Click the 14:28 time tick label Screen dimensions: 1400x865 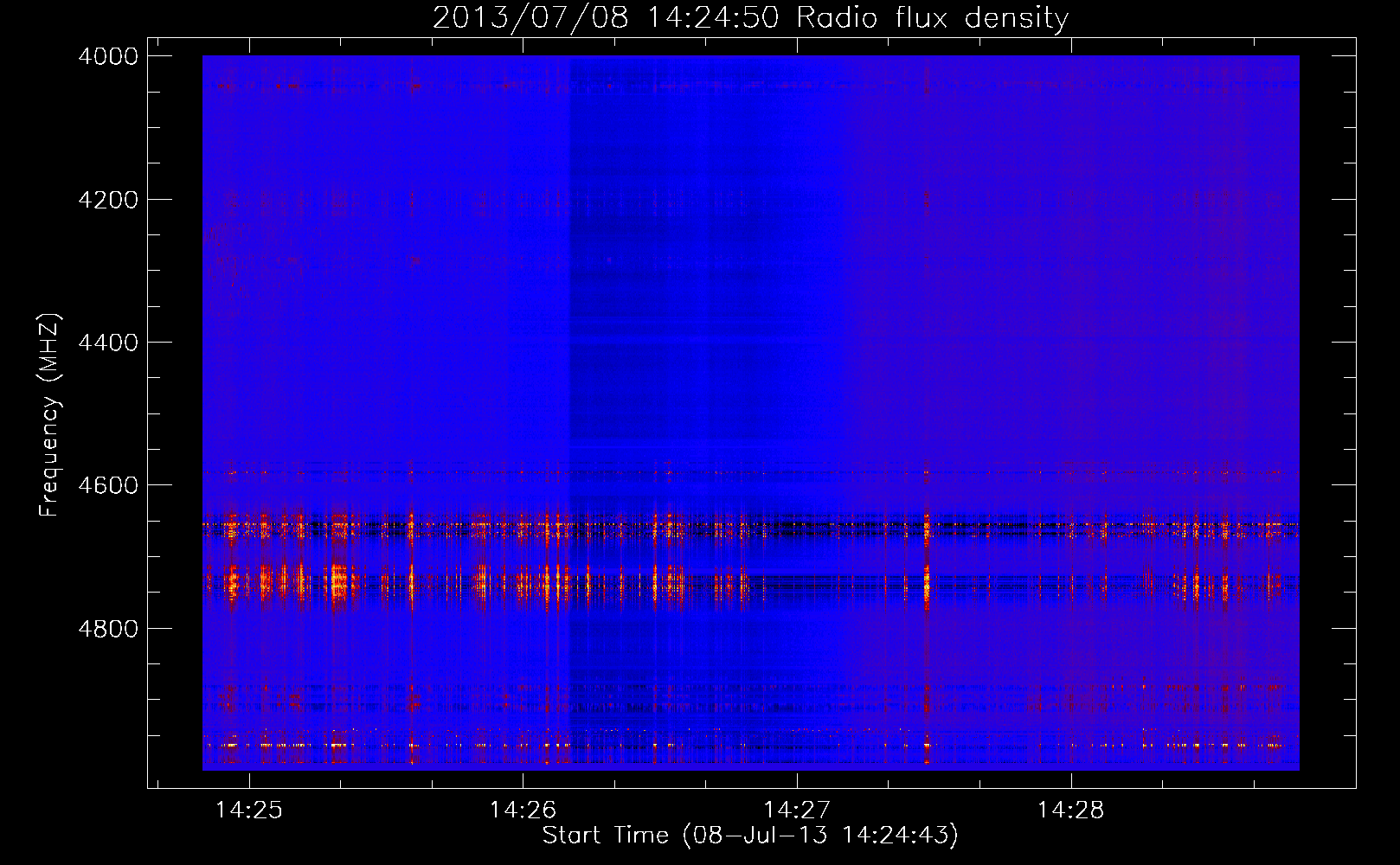(1071, 811)
